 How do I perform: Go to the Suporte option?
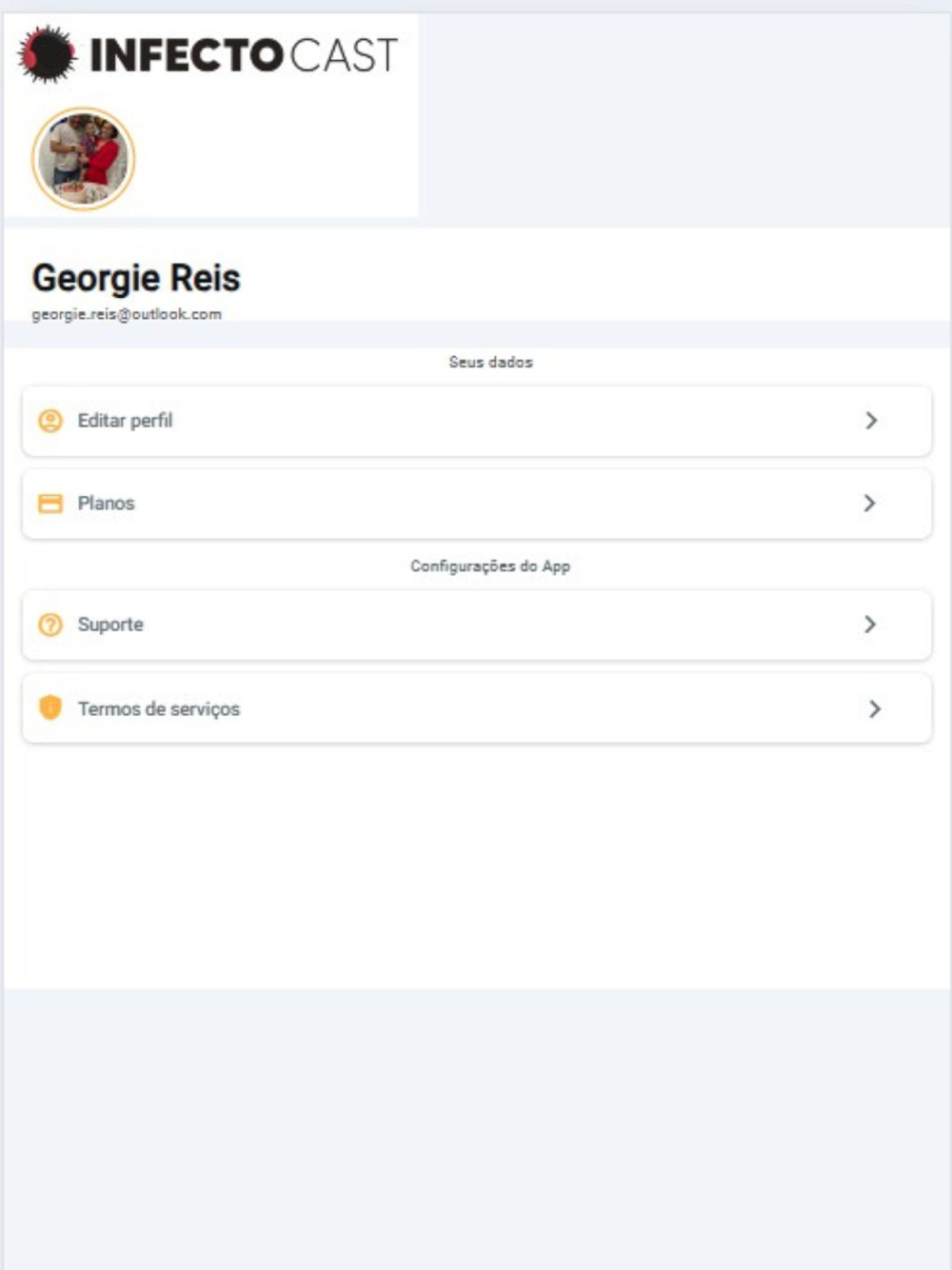(x=110, y=625)
